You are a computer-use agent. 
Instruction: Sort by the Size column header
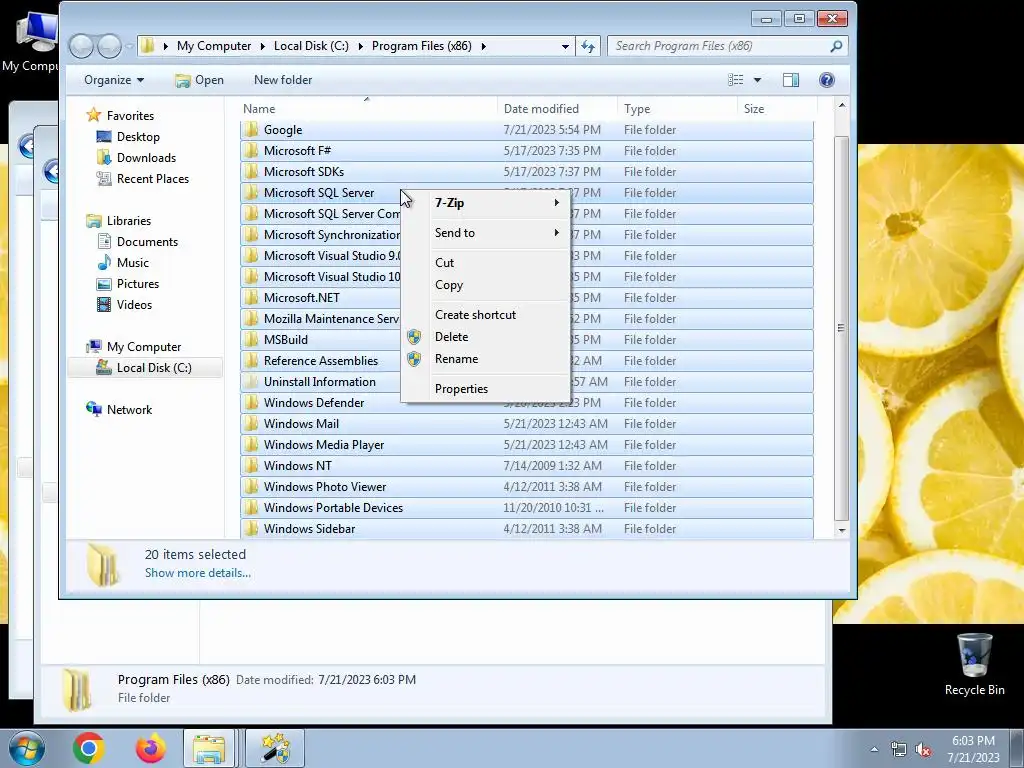[777, 108]
